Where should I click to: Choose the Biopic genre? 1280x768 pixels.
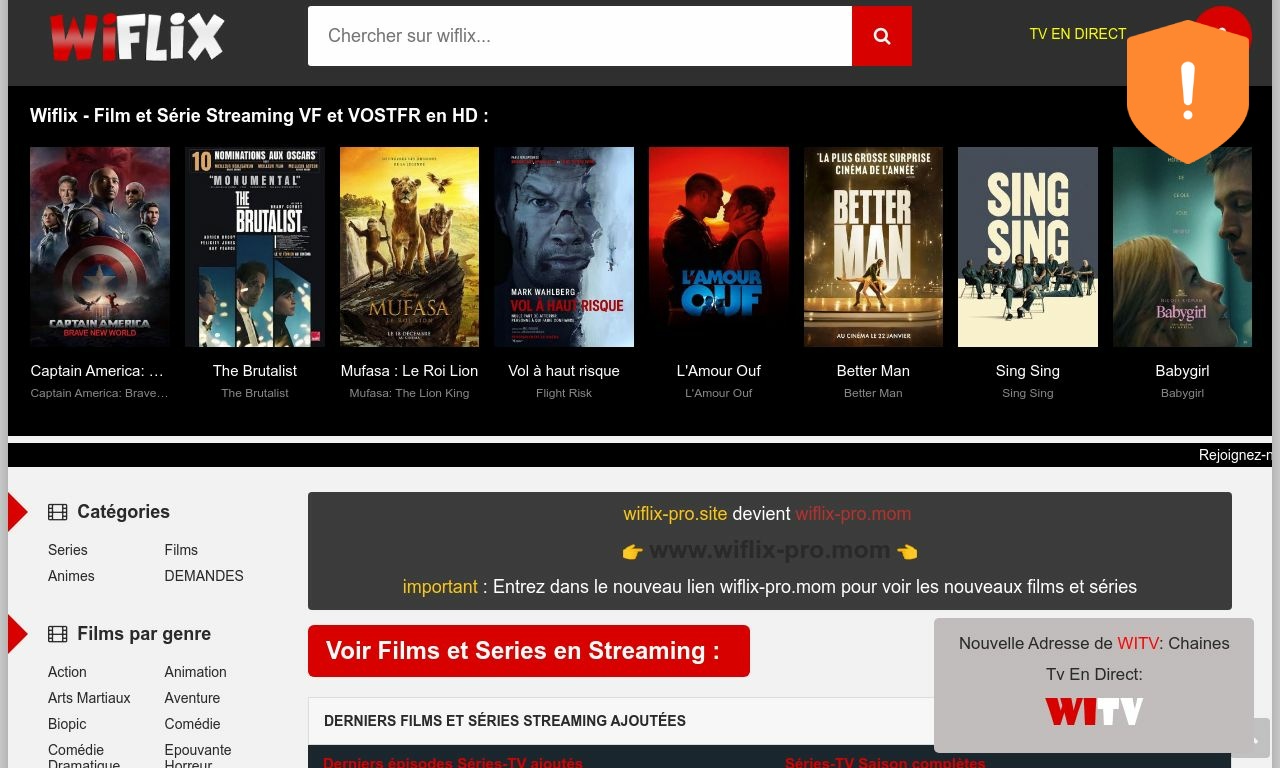click(67, 724)
